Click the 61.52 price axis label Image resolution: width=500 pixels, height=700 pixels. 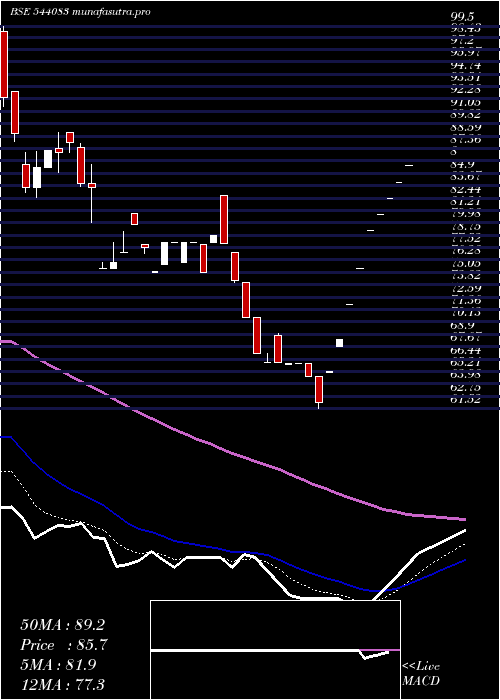click(x=466, y=400)
